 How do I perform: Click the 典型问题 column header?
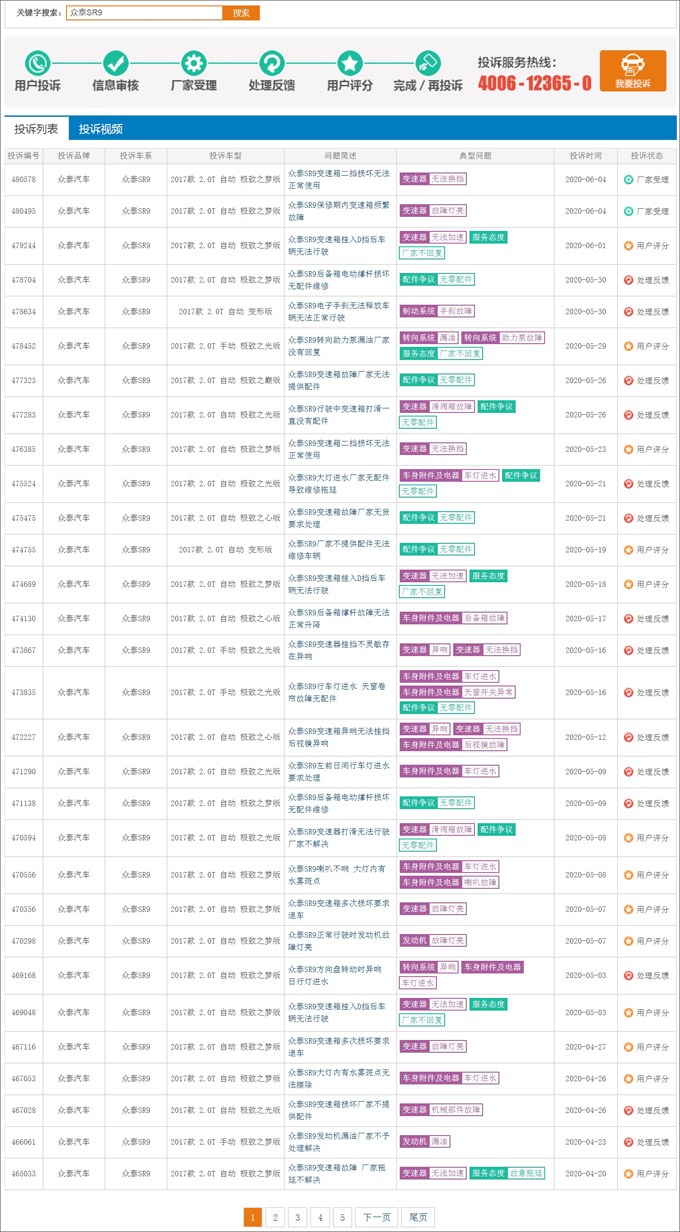tap(475, 156)
